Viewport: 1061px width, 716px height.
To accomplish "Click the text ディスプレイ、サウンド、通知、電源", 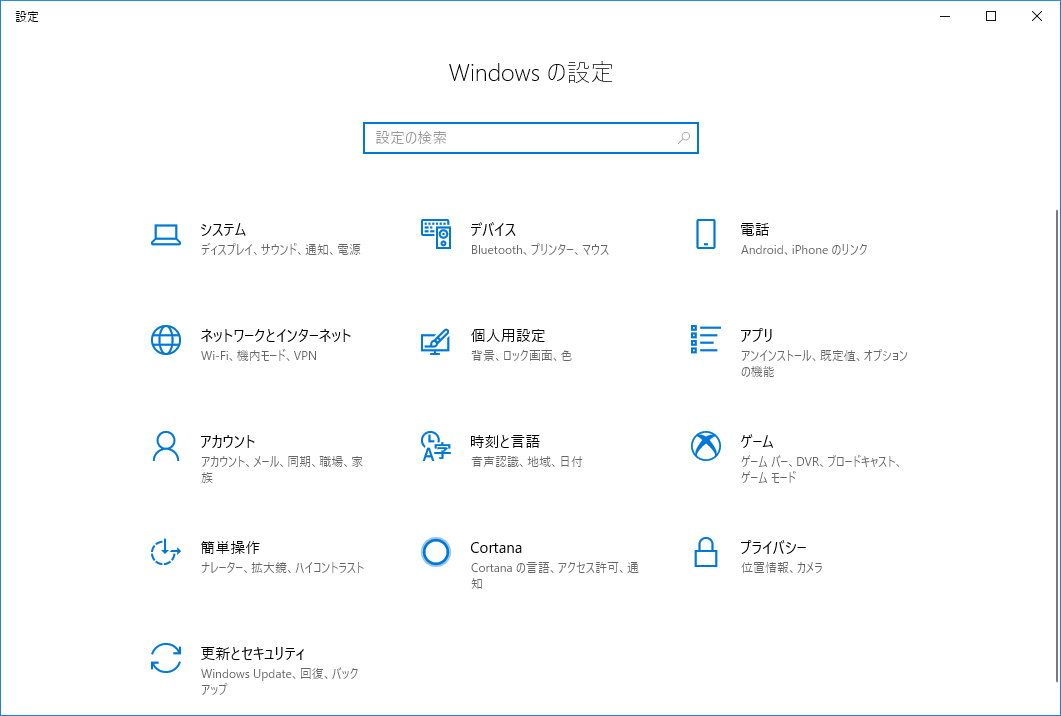I will coord(281,250).
